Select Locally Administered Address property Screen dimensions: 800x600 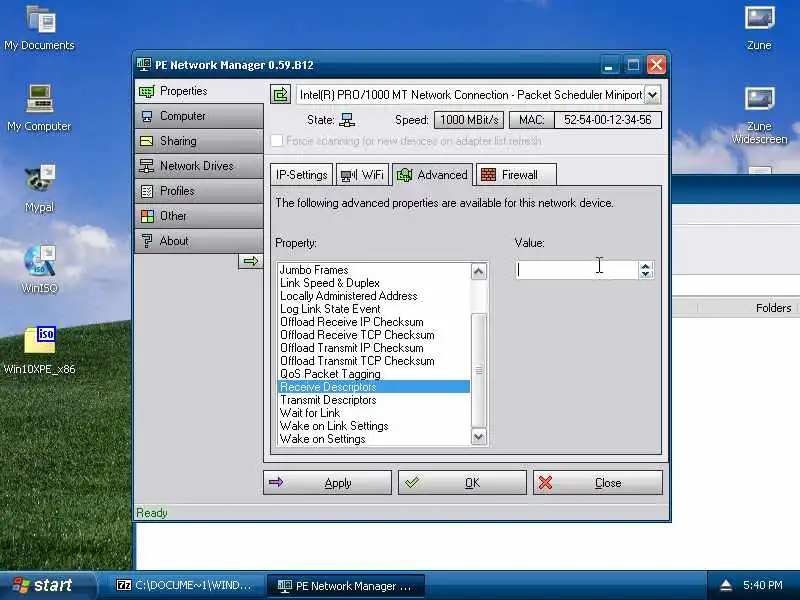[373, 296]
